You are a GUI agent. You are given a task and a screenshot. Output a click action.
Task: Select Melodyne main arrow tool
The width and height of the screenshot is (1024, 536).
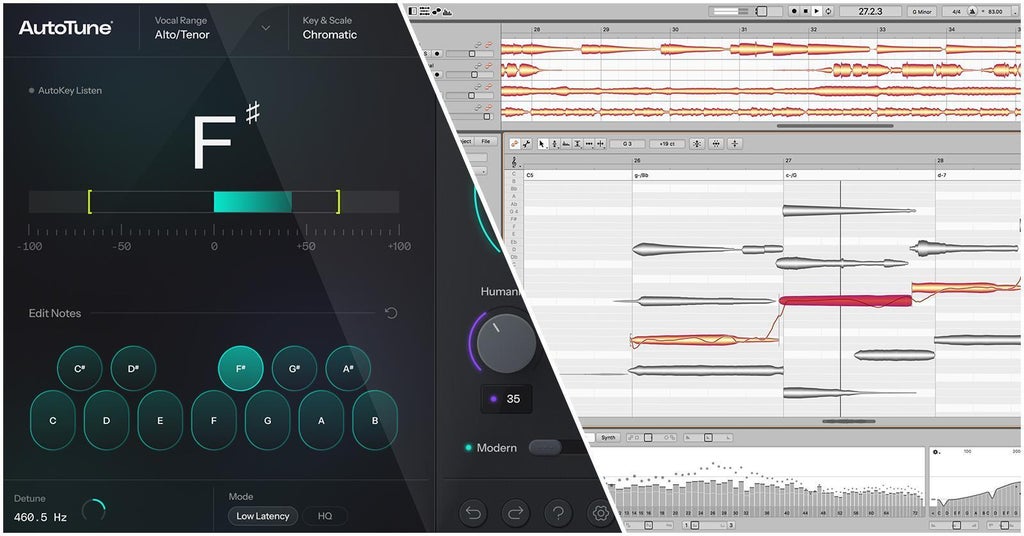point(542,144)
